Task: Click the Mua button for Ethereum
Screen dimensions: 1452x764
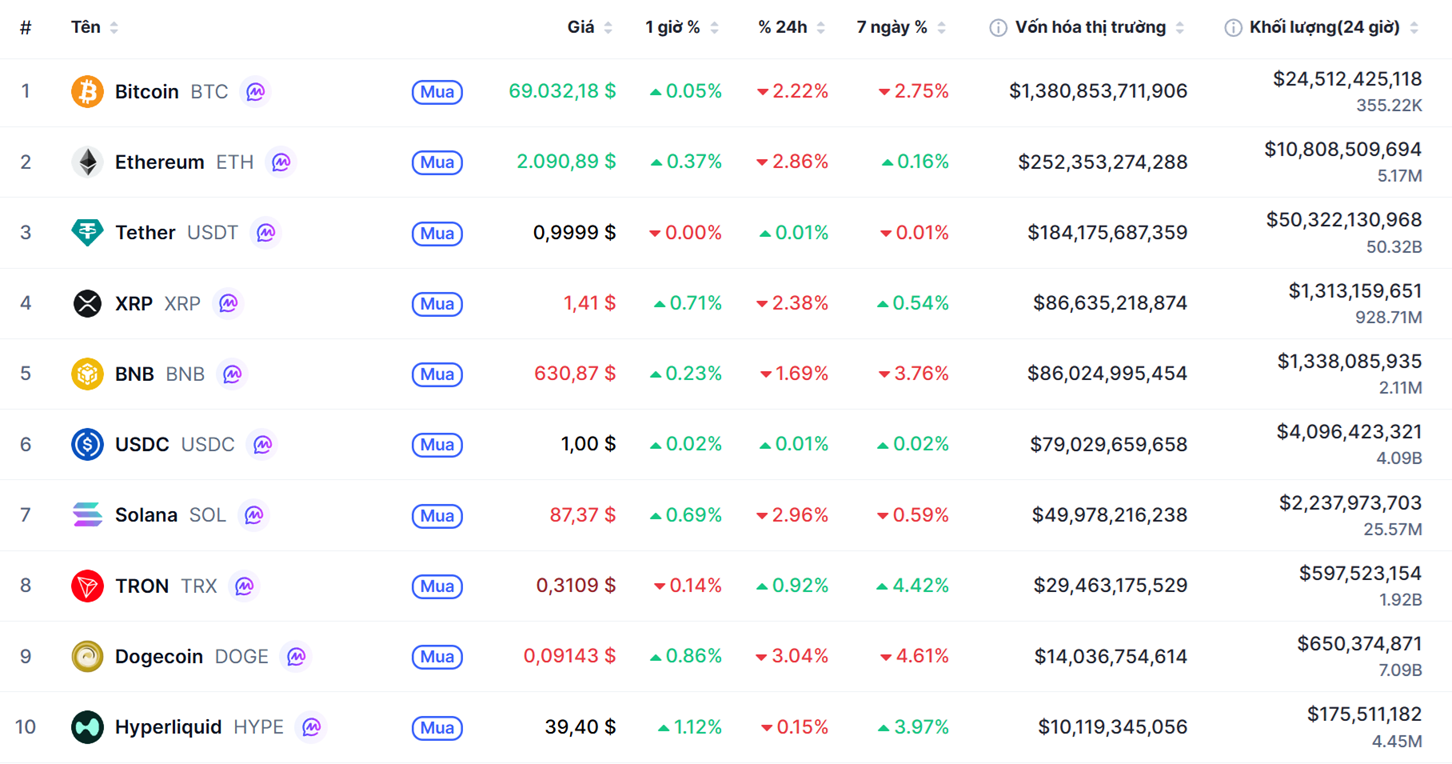Action: click(x=437, y=162)
